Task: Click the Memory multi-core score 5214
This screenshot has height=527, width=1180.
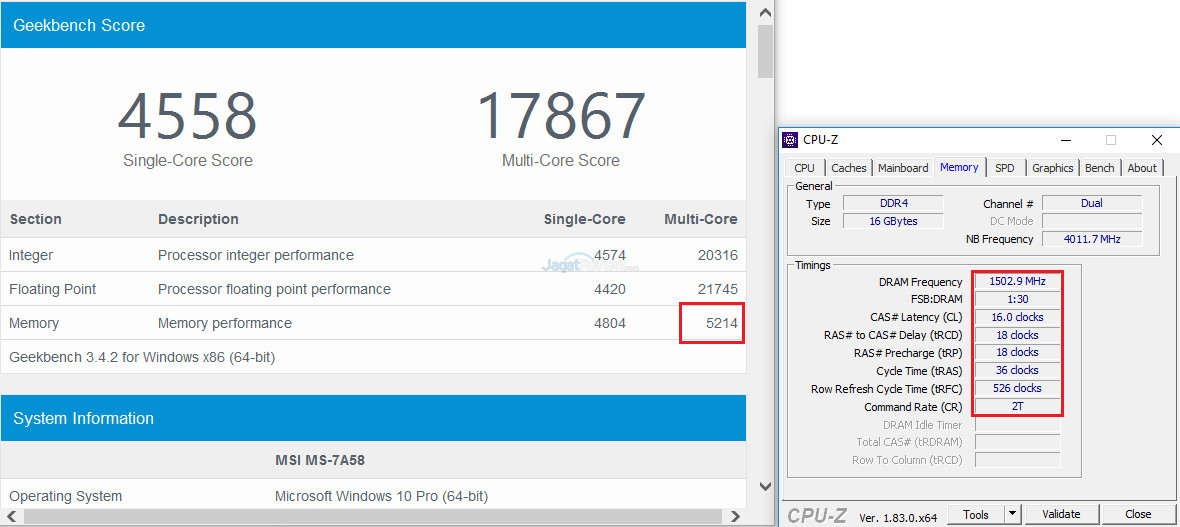Action: (722, 324)
